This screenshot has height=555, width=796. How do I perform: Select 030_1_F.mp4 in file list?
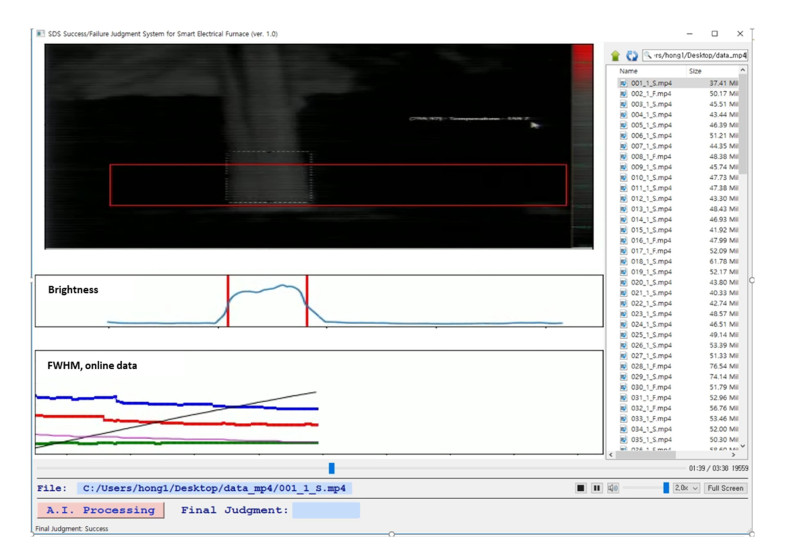click(x=651, y=387)
